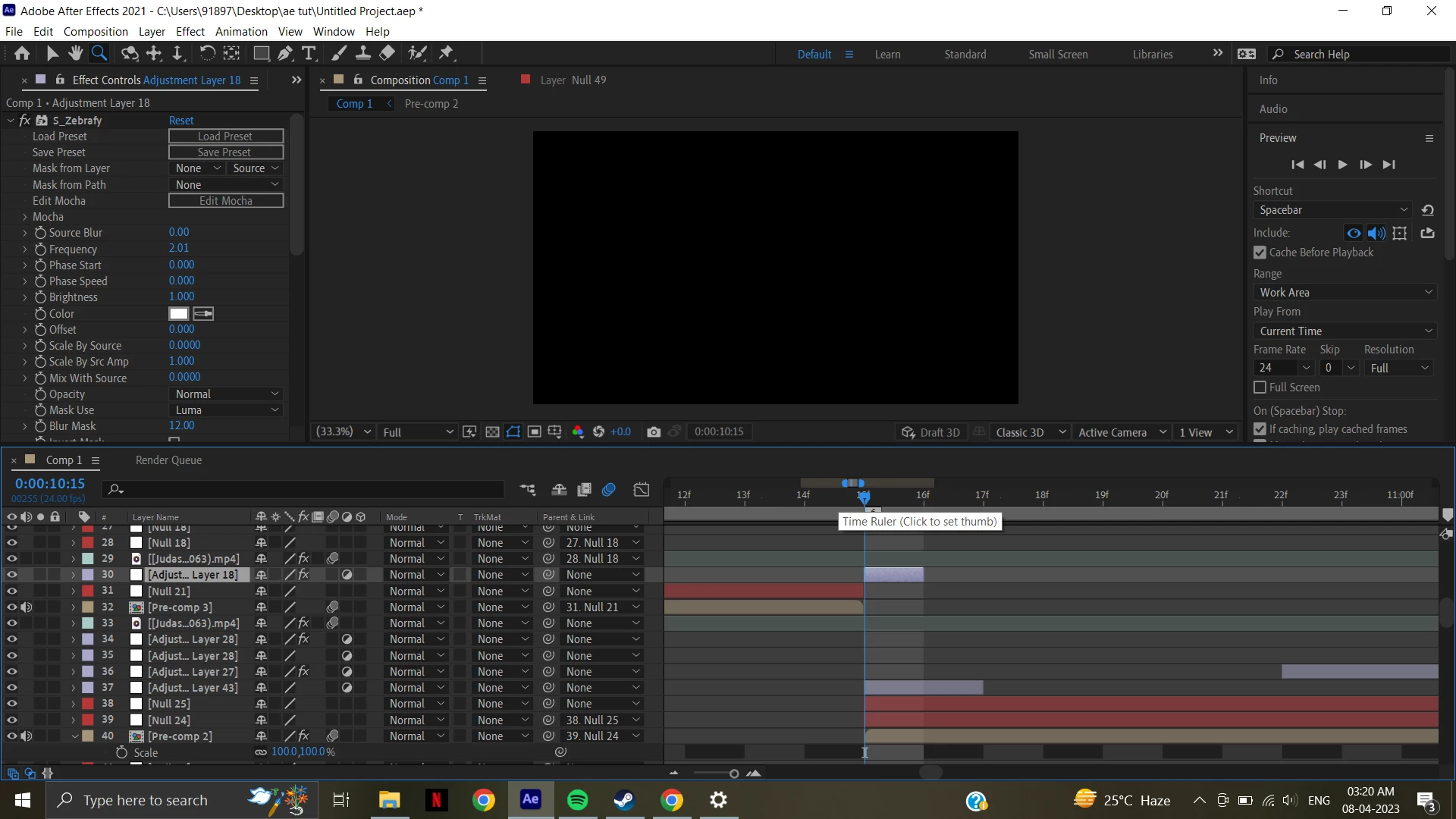Select the Puppet Pin tool
1456x819 pixels.
[x=446, y=53]
